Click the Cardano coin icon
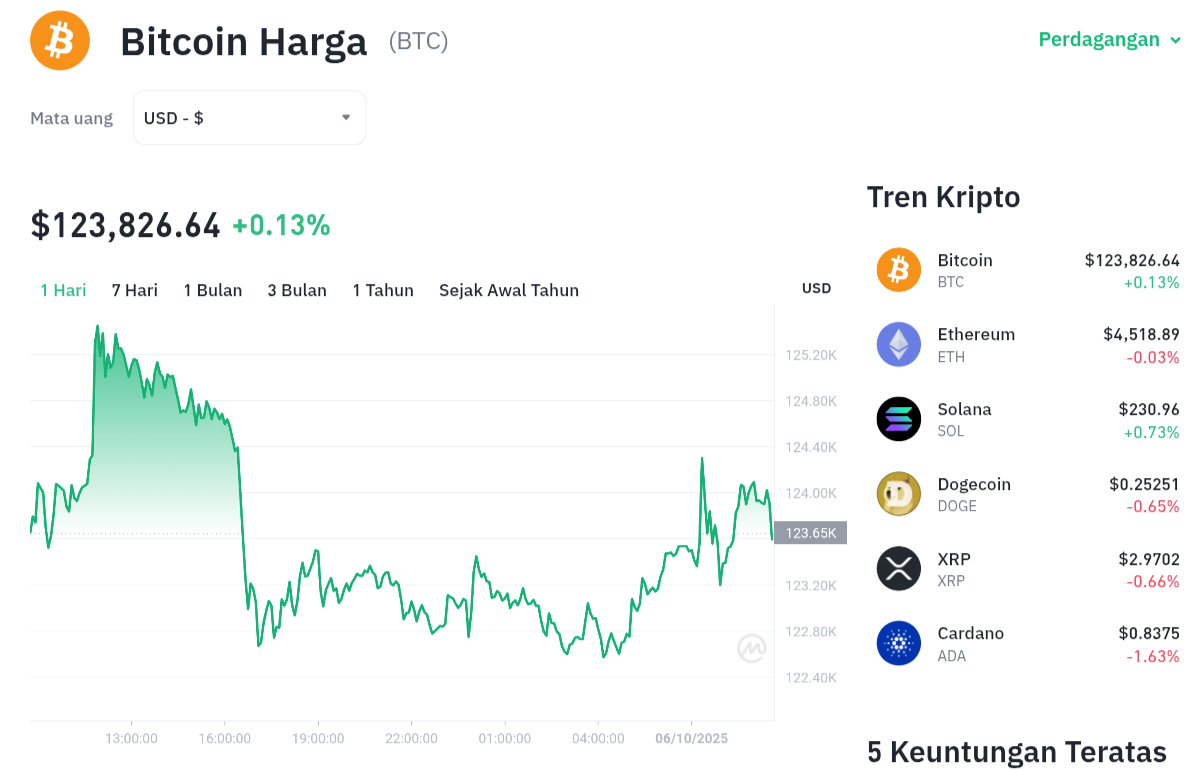The width and height of the screenshot is (1202, 771). 898,643
